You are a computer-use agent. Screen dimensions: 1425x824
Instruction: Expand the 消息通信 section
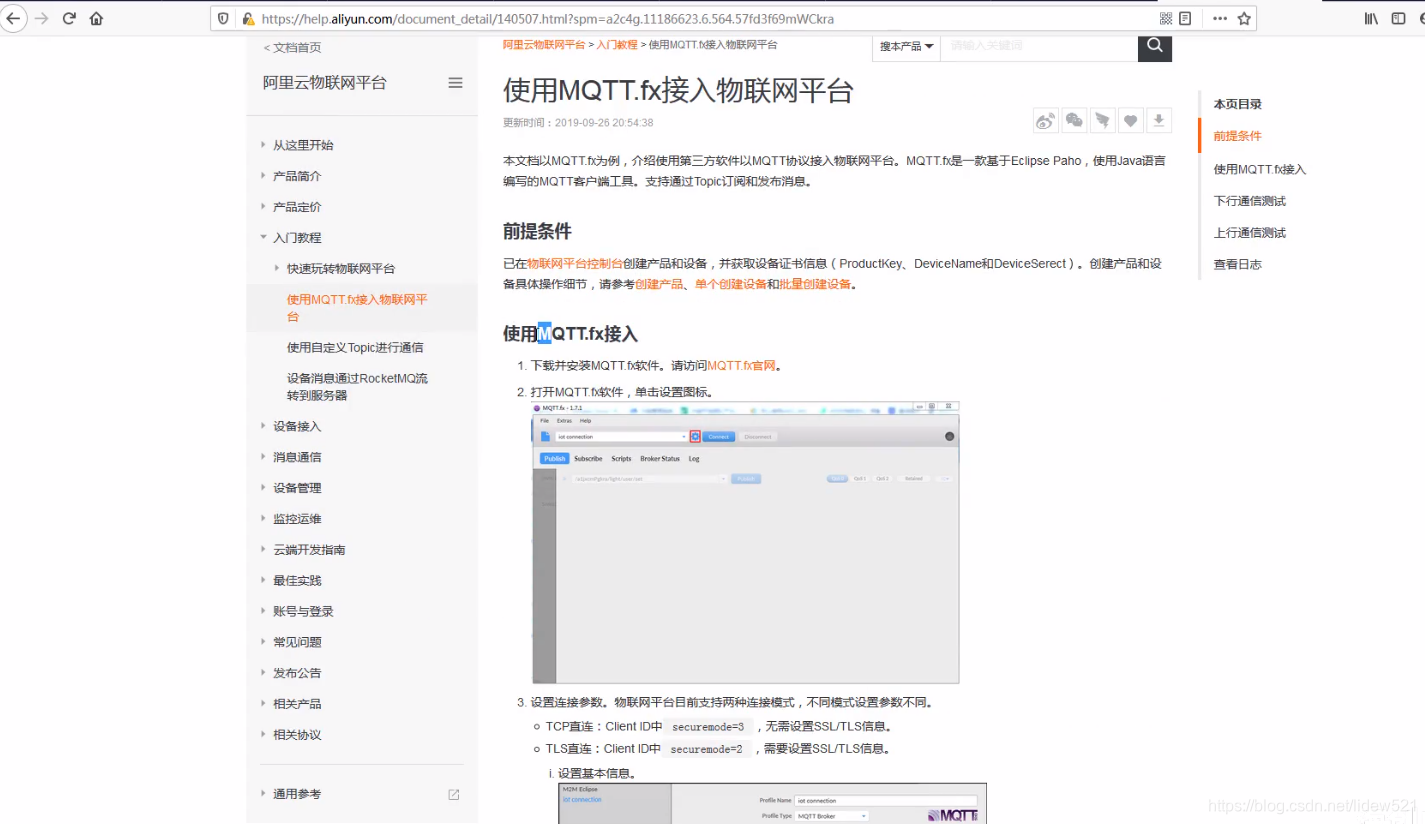pos(297,457)
